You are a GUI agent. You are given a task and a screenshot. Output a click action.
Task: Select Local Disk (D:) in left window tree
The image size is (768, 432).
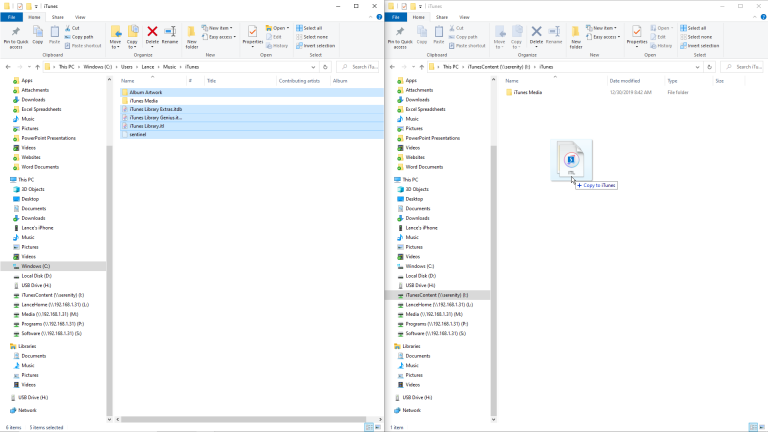coord(36,276)
